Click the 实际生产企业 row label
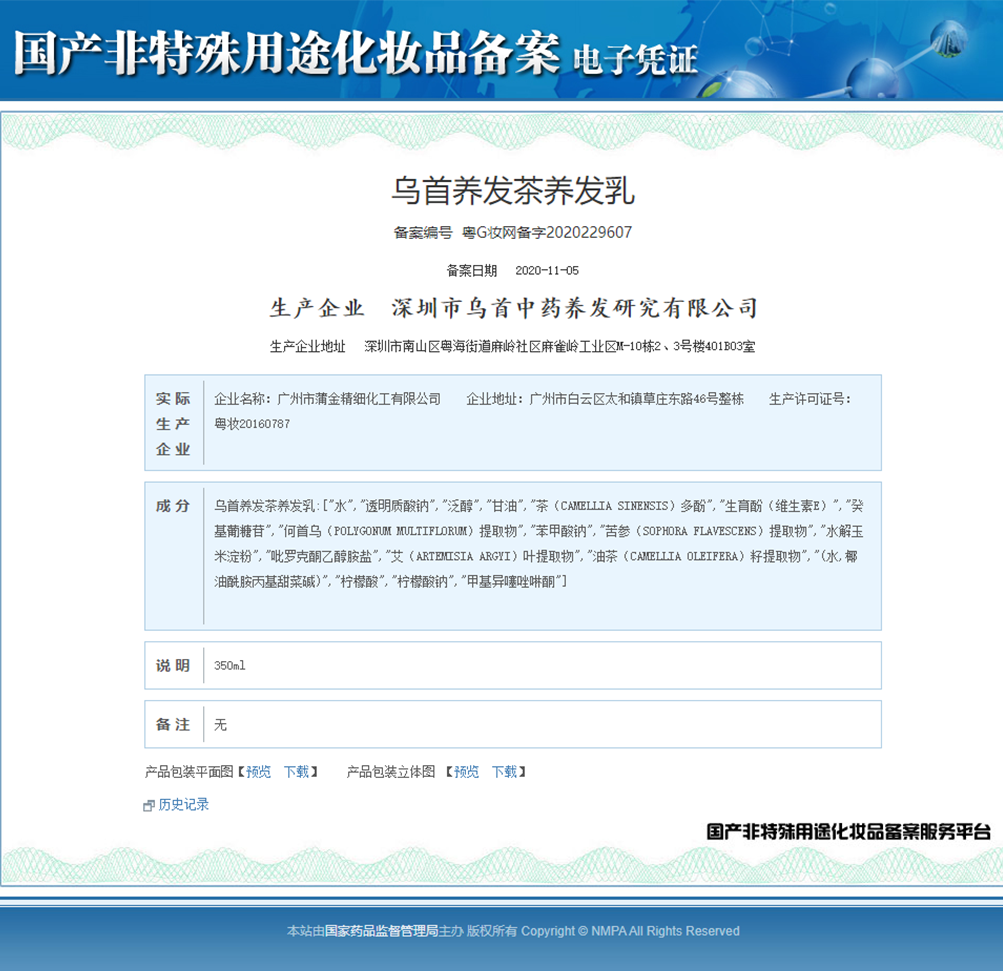 pos(173,423)
